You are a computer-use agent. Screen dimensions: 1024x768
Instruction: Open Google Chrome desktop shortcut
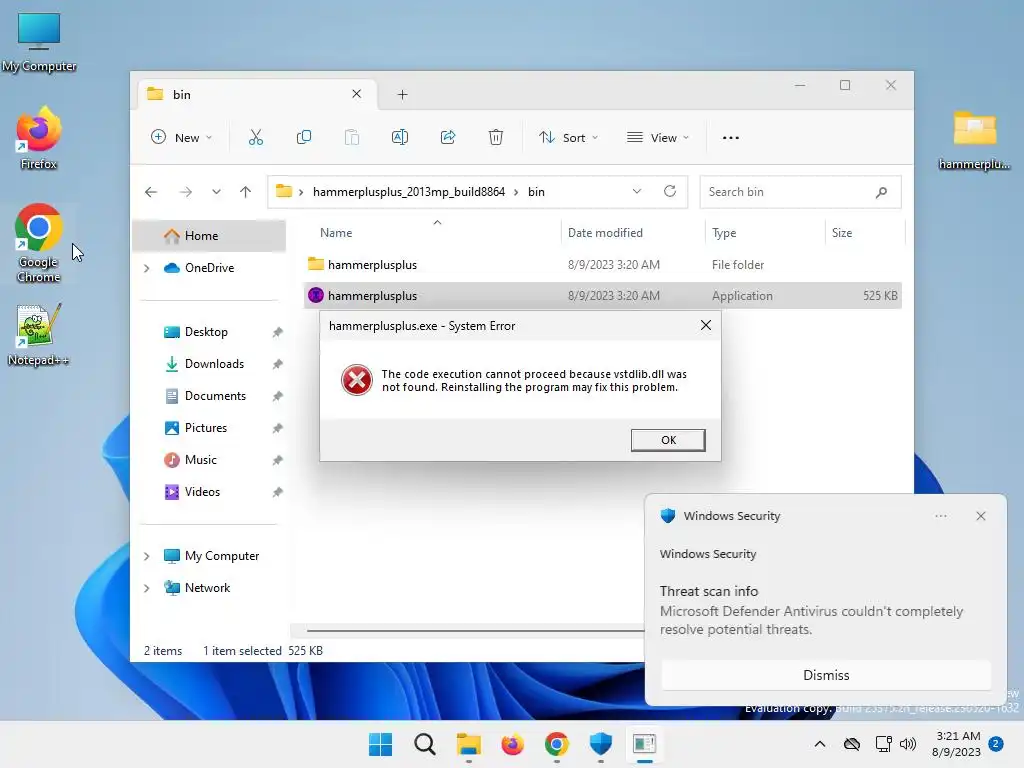39,243
